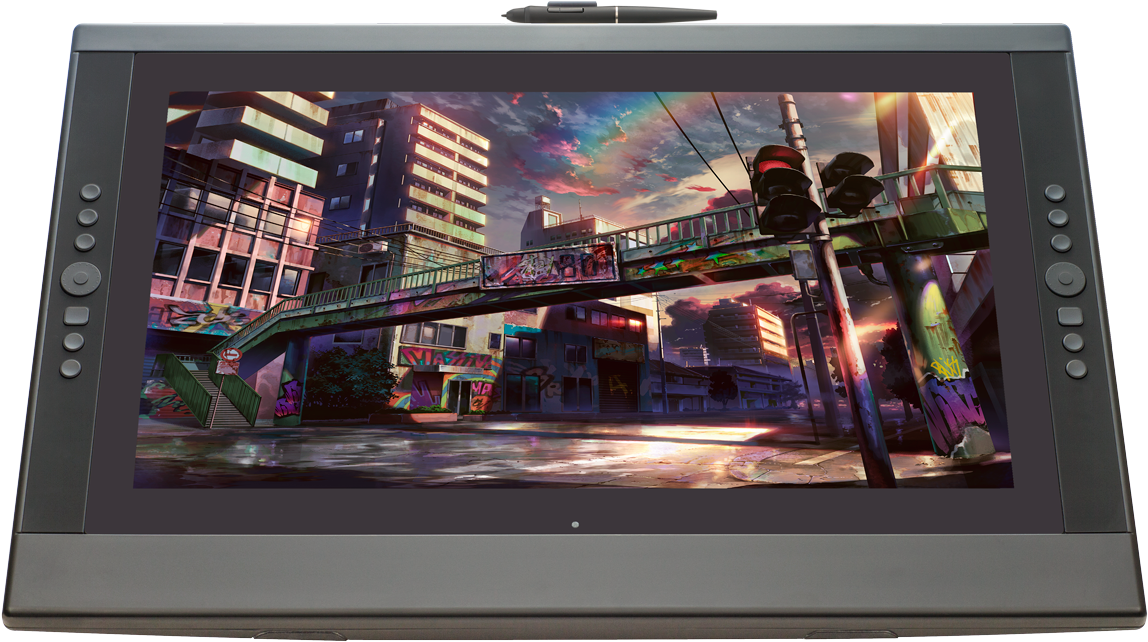The height and width of the screenshot is (642, 1148).
Task: Click the bottommost round button on right bezel
Action: pyautogui.click(x=1076, y=368)
